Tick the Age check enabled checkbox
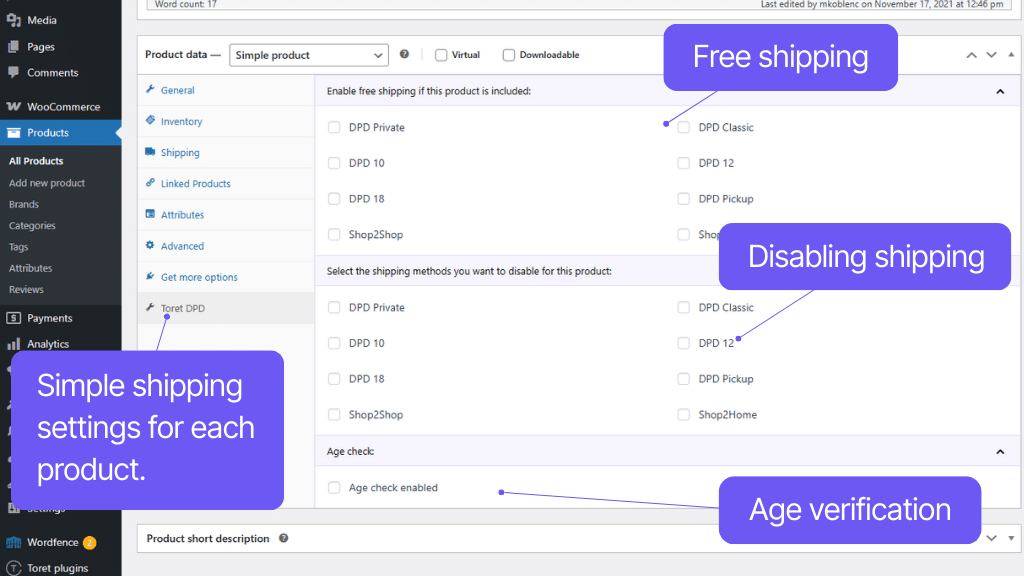The width and height of the screenshot is (1024, 576). pos(334,487)
